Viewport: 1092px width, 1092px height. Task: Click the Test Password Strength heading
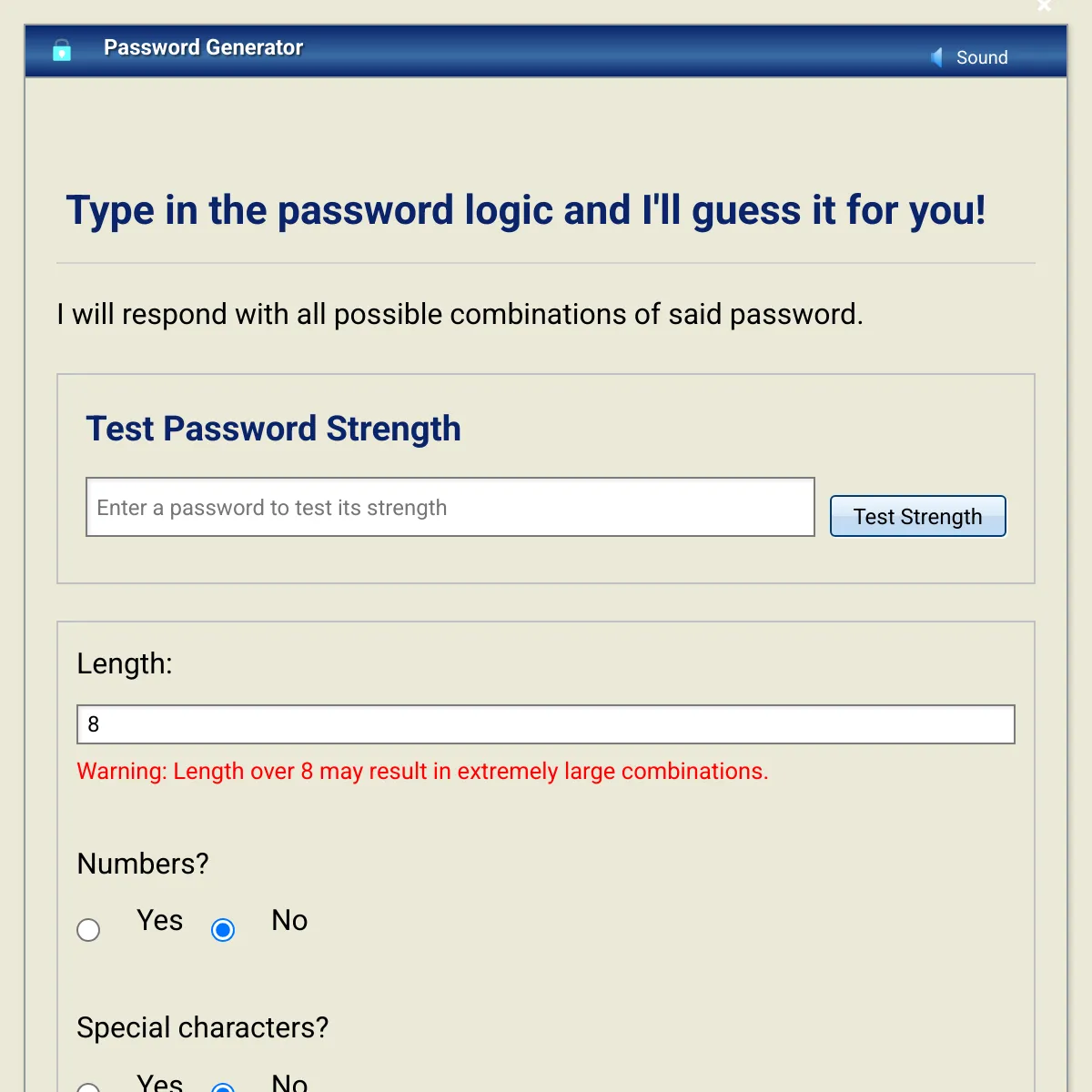point(274,428)
